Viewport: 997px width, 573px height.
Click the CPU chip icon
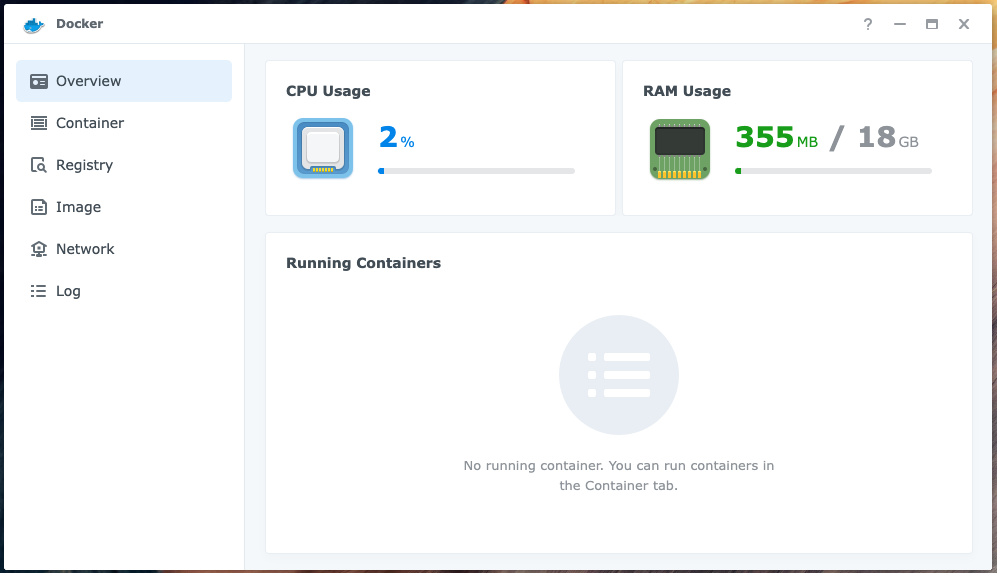323,149
